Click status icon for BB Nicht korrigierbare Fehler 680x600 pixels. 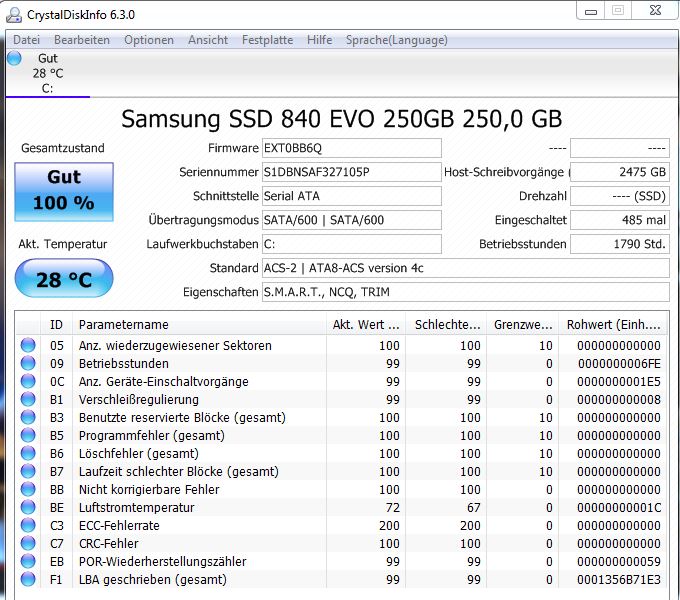(28, 489)
